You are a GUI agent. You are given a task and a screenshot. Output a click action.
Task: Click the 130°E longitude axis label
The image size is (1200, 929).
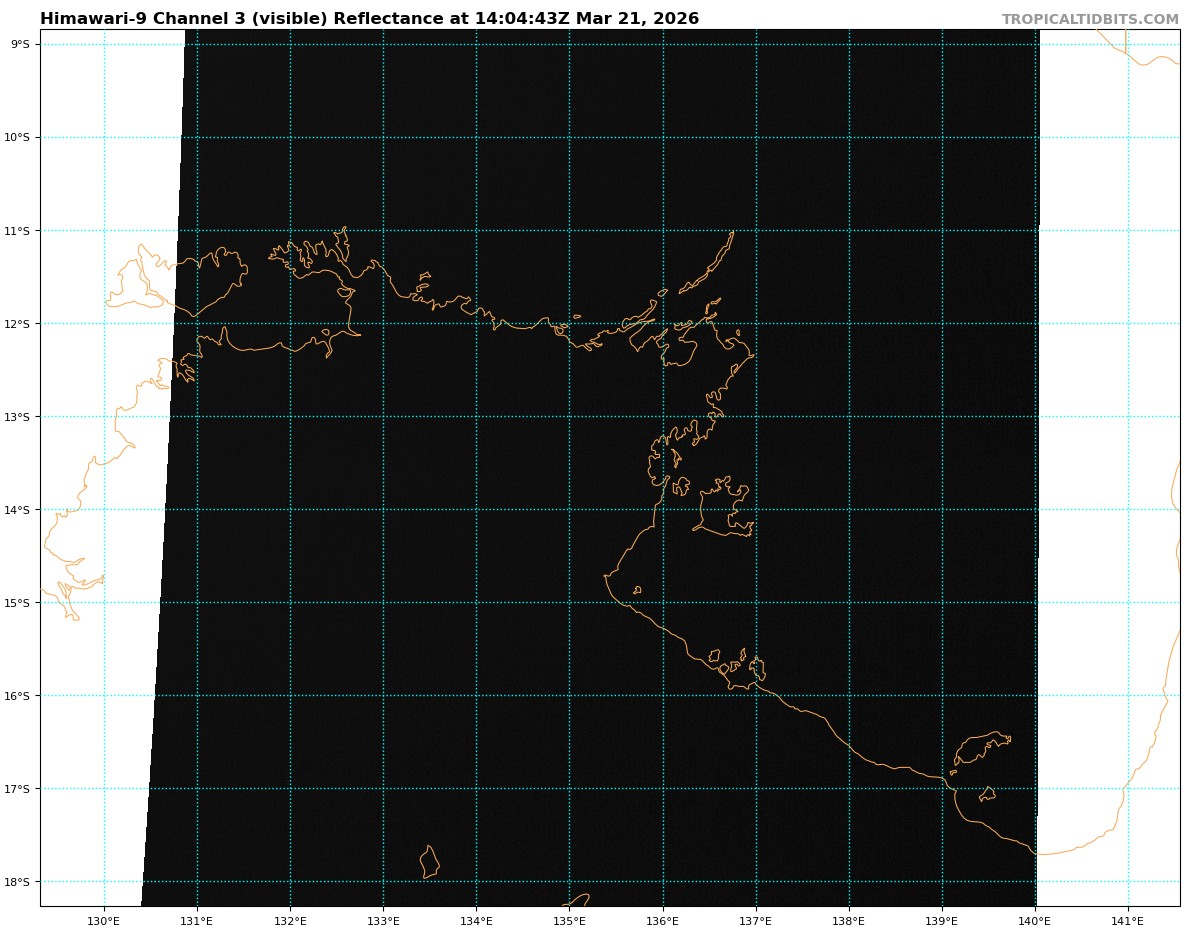[x=104, y=920]
